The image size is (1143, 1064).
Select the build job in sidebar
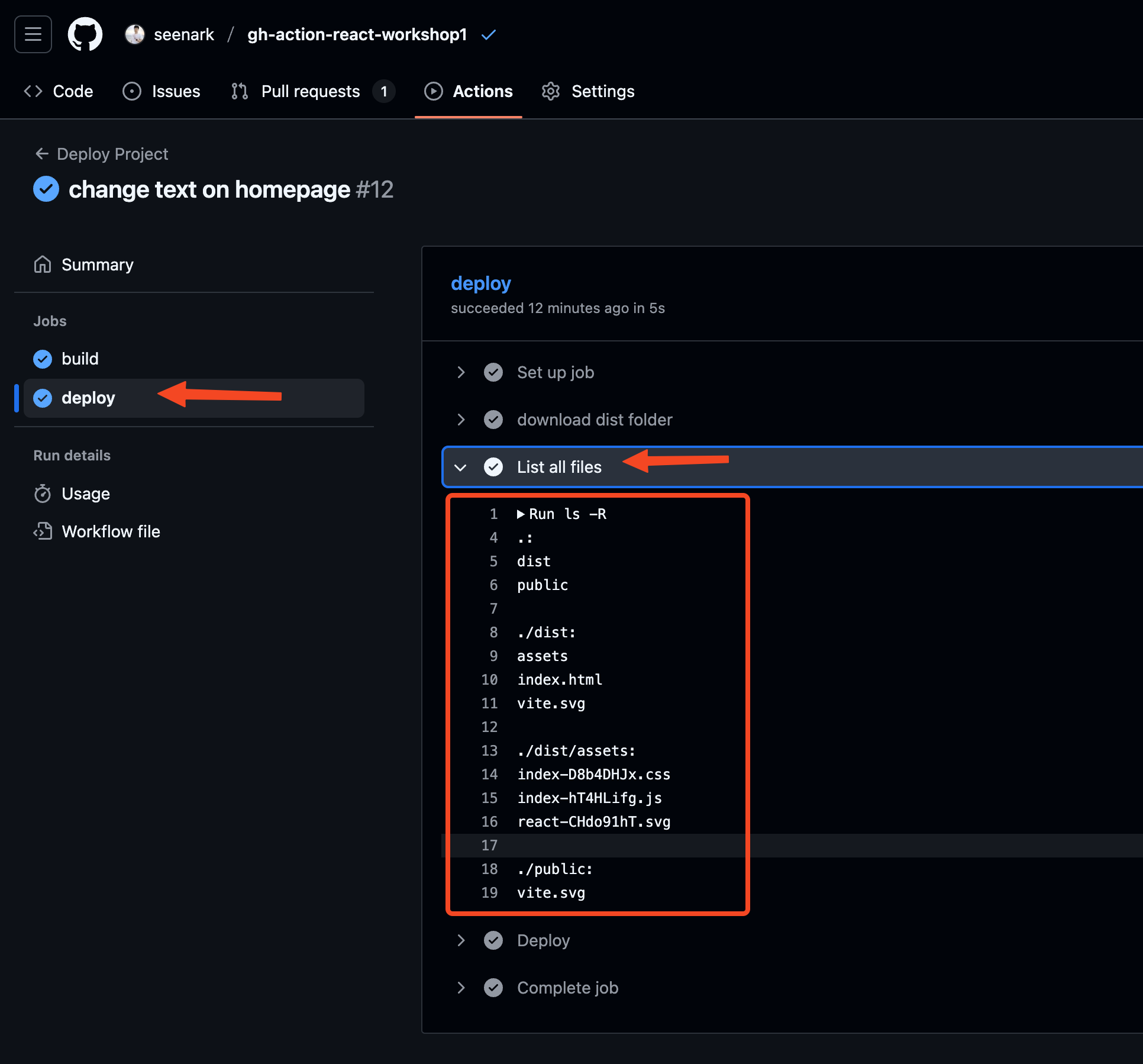[x=80, y=359]
